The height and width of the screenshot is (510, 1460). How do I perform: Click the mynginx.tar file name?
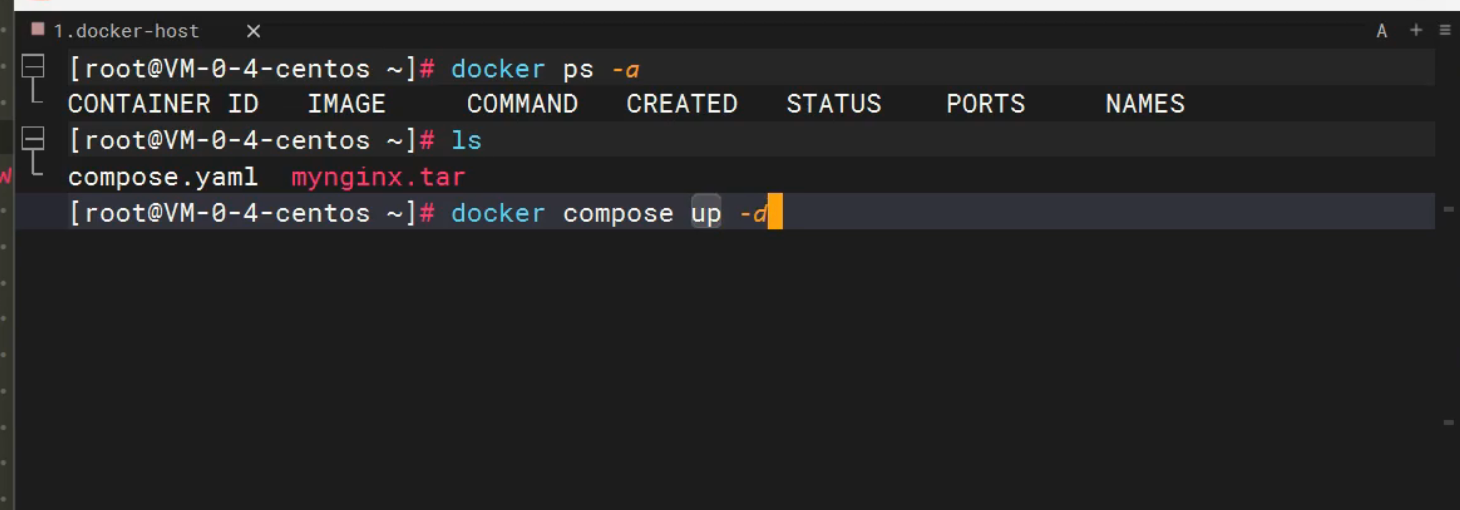[378, 178]
